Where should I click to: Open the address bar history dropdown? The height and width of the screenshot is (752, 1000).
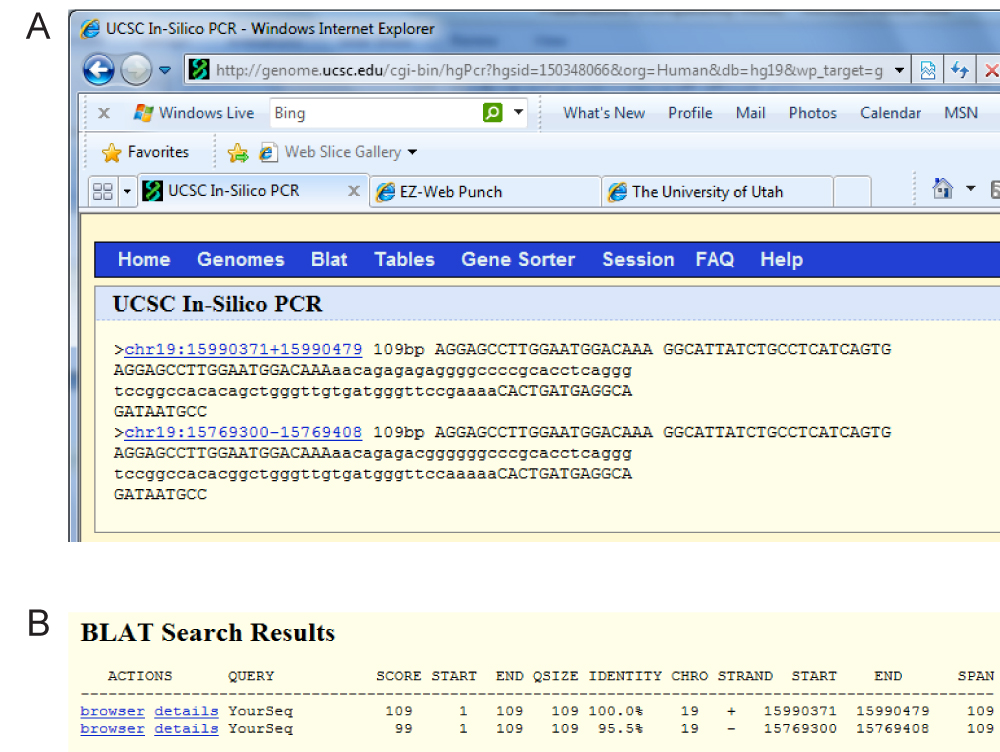[898, 70]
